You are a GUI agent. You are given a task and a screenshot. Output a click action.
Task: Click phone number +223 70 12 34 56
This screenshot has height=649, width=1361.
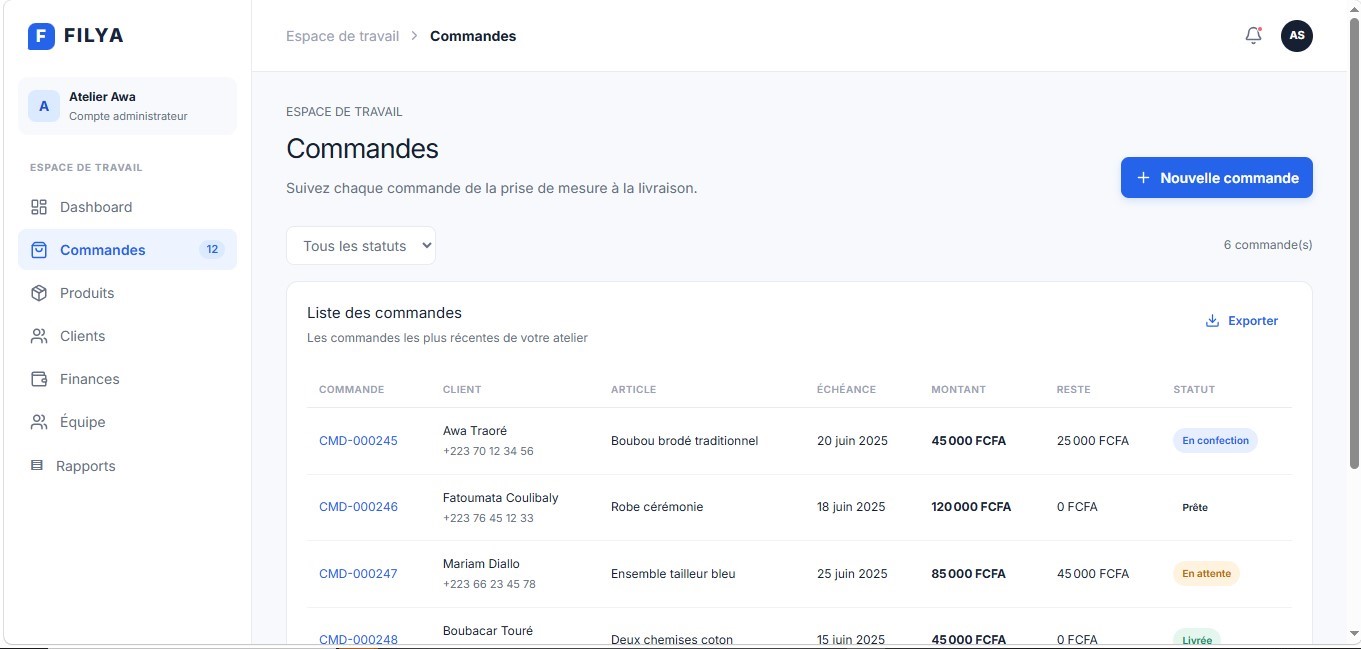(488, 451)
